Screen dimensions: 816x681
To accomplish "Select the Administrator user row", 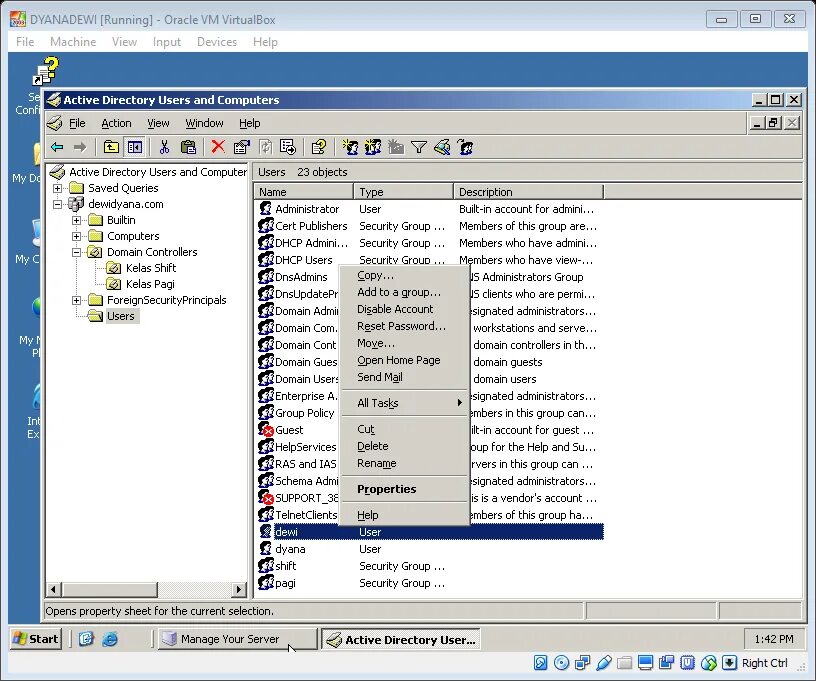I will click(x=429, y=209).
